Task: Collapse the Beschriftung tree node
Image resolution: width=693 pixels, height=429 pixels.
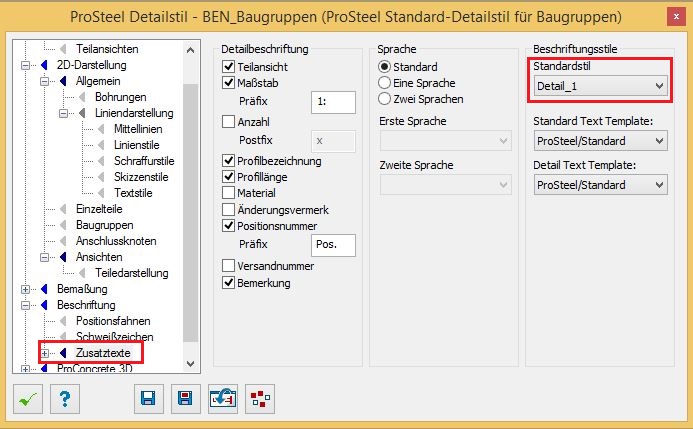Action: [x=26, y=305]
